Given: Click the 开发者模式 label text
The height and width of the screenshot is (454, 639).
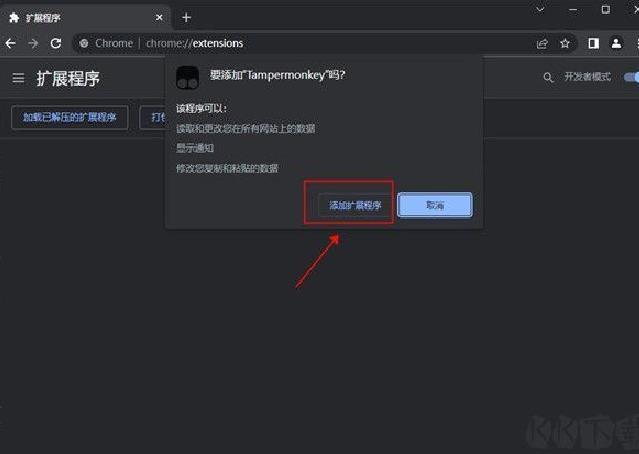Looking at the screenshot, I should (587, 77).
